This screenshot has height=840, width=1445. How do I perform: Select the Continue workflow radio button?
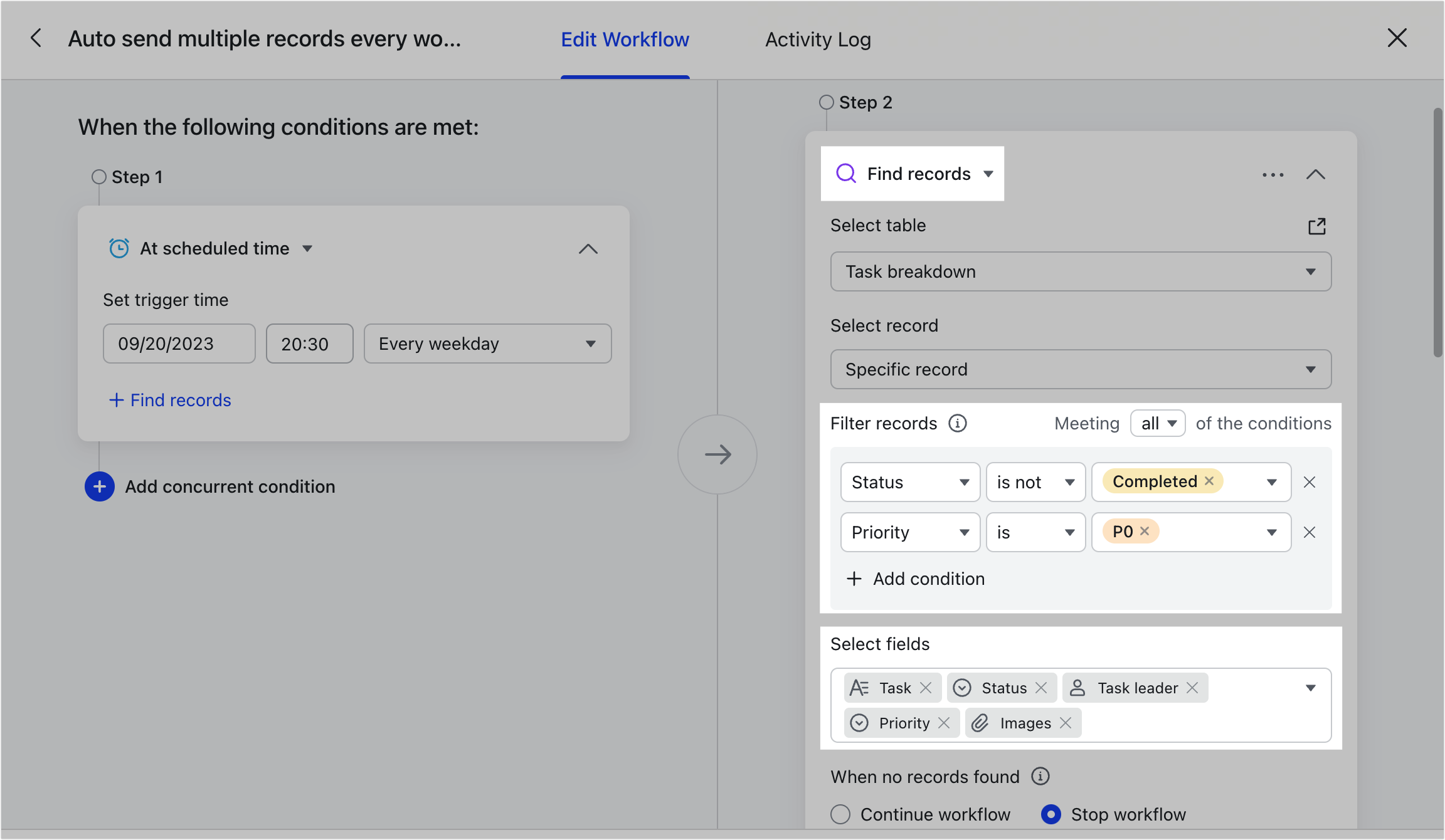[840, 814]
